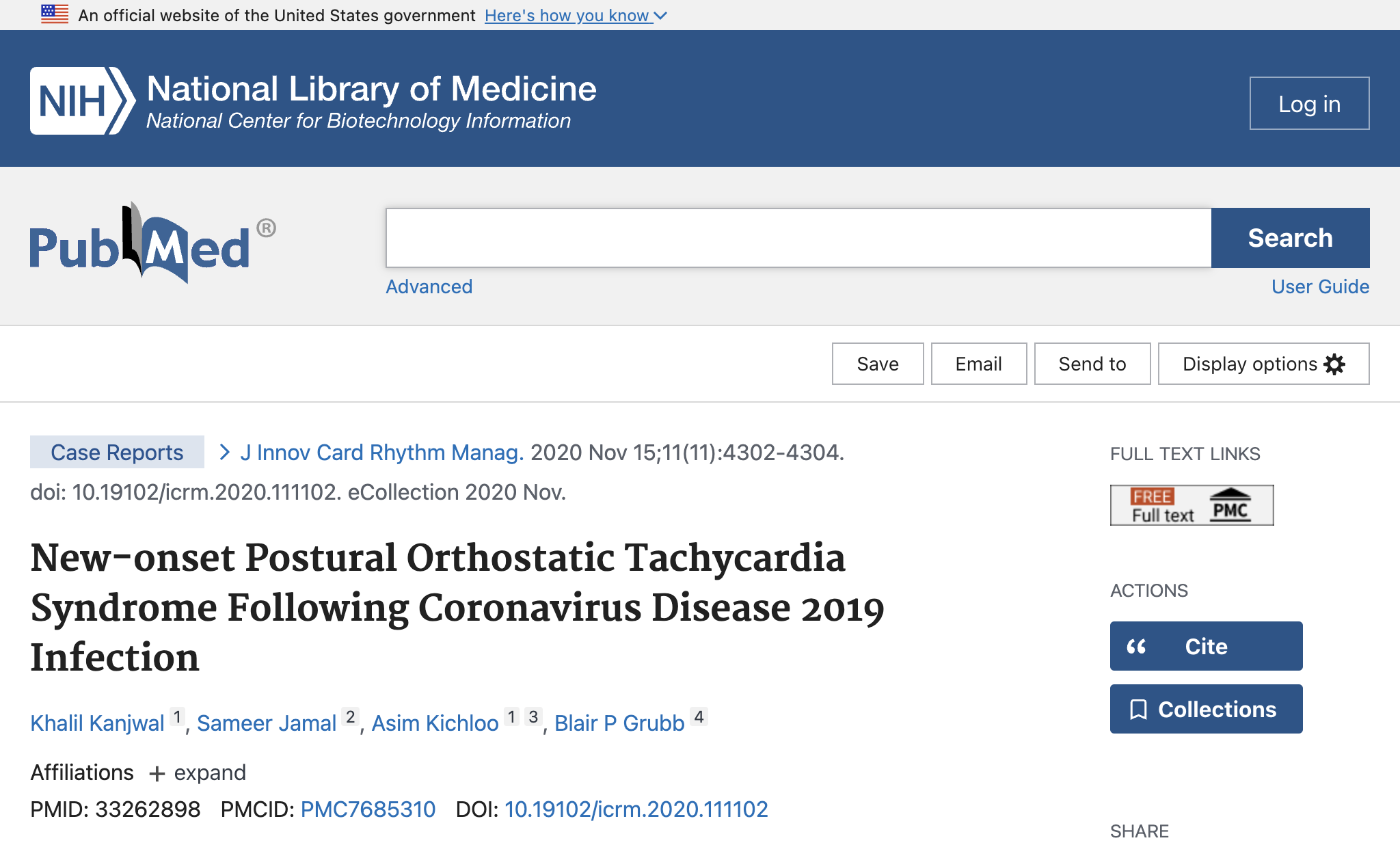
Task: Expand "Here's how you know" dropdown
Action: coord(576,15)
